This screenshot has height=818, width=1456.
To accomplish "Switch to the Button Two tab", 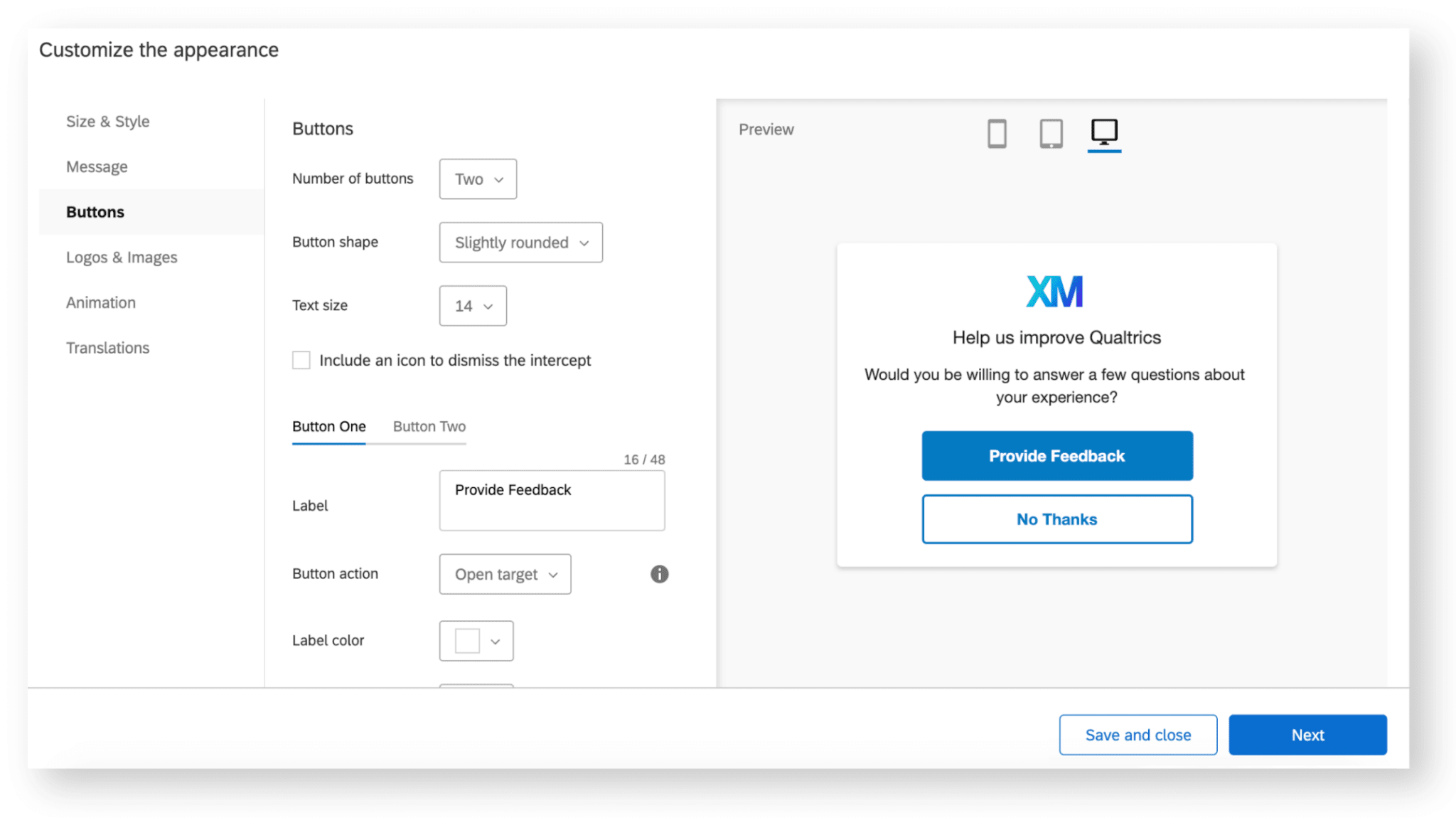I will [428, 426].
